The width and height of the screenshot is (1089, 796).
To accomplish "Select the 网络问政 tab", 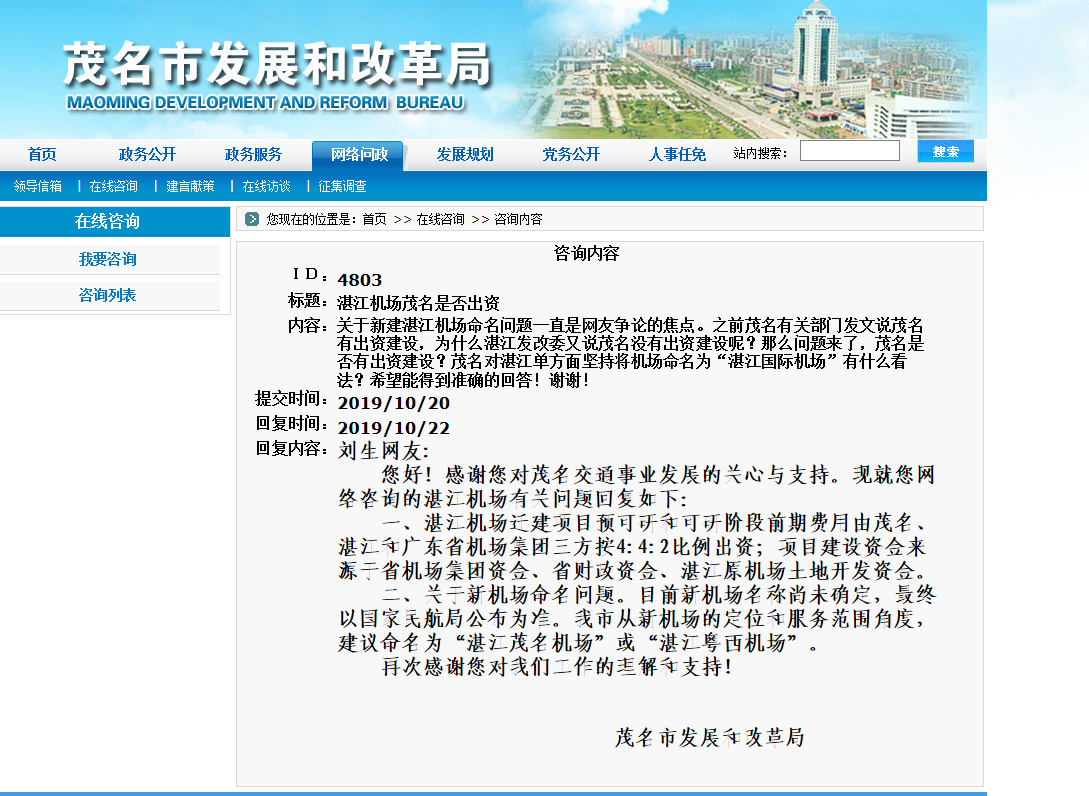I will click(358, 155).
